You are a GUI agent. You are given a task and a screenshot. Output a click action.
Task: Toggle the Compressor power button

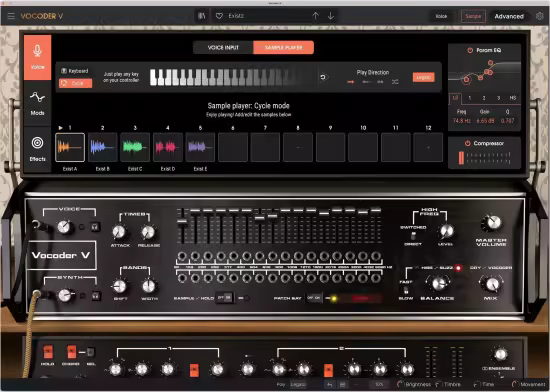pos(467,143)
